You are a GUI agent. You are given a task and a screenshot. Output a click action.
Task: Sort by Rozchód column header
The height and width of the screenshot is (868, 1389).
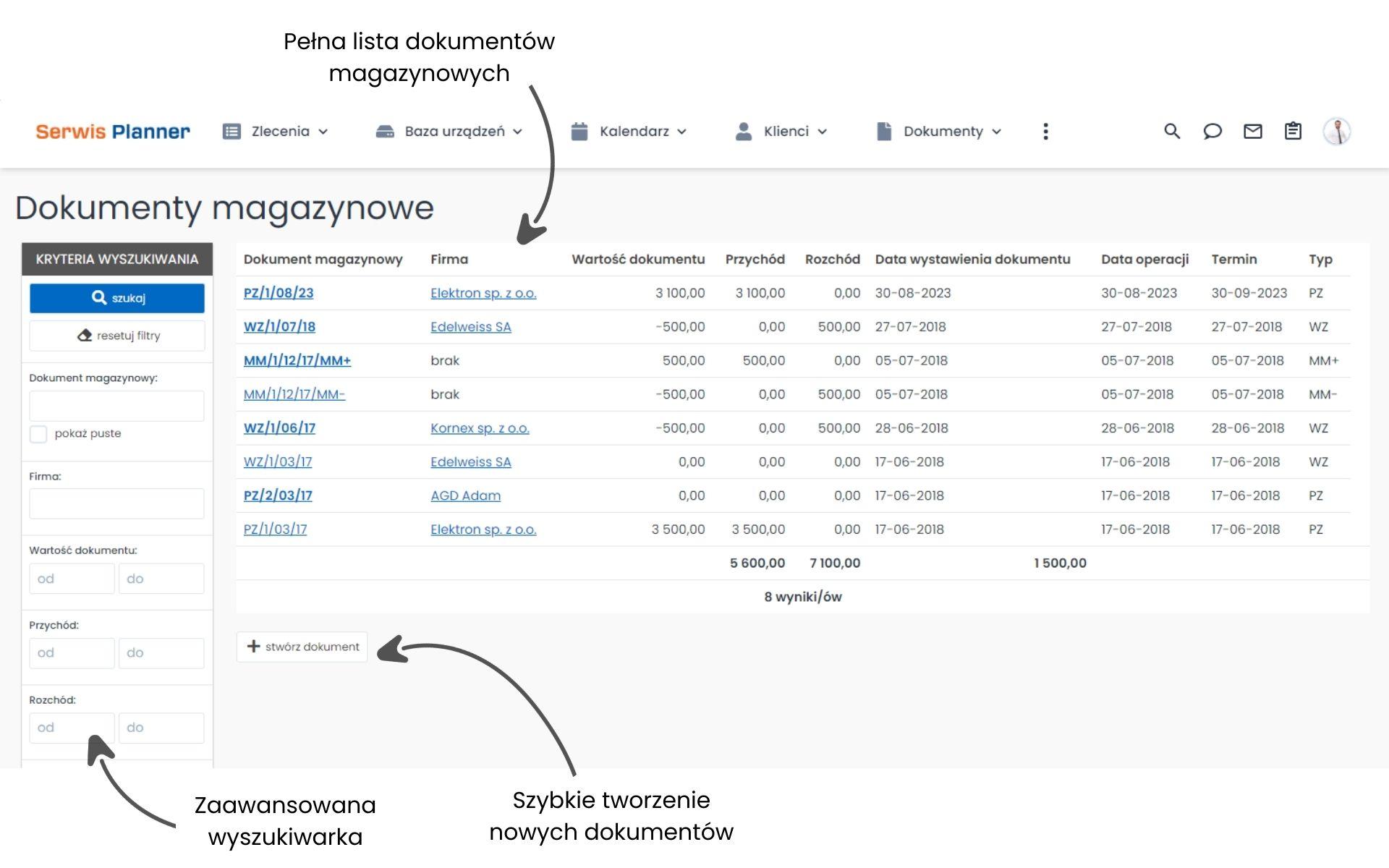click(x=833, y=259)
